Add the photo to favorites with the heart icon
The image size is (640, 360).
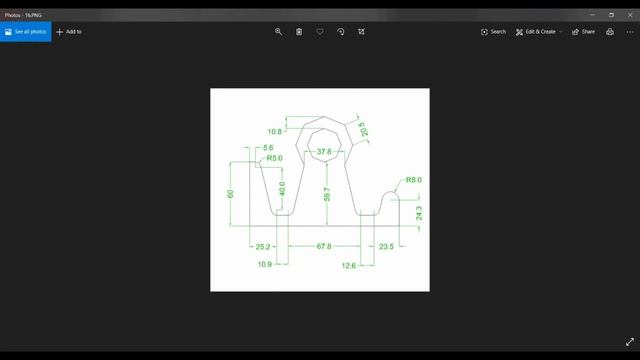[320, 31]
